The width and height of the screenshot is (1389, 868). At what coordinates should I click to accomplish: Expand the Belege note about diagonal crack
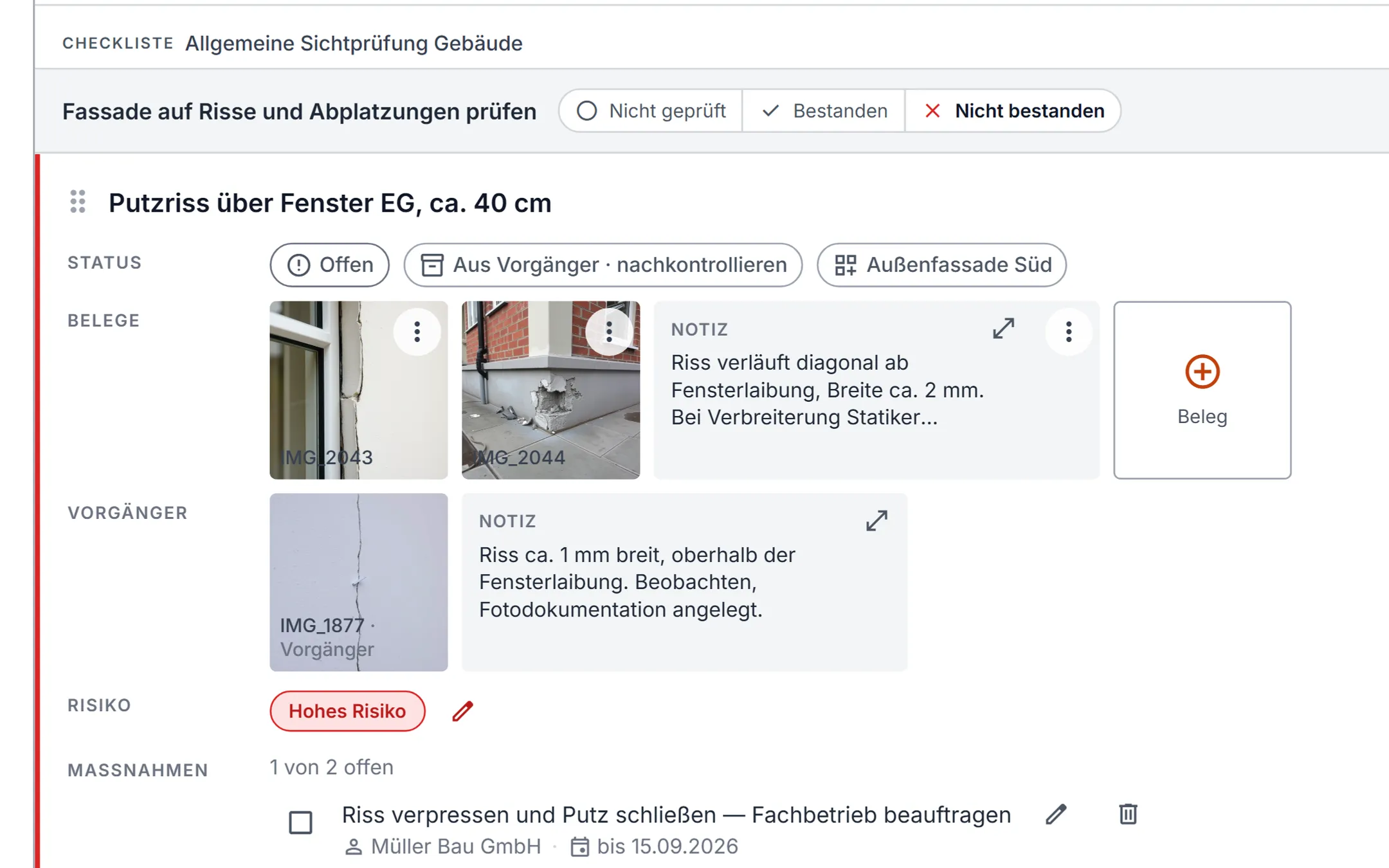click(x=1003, y=329)
